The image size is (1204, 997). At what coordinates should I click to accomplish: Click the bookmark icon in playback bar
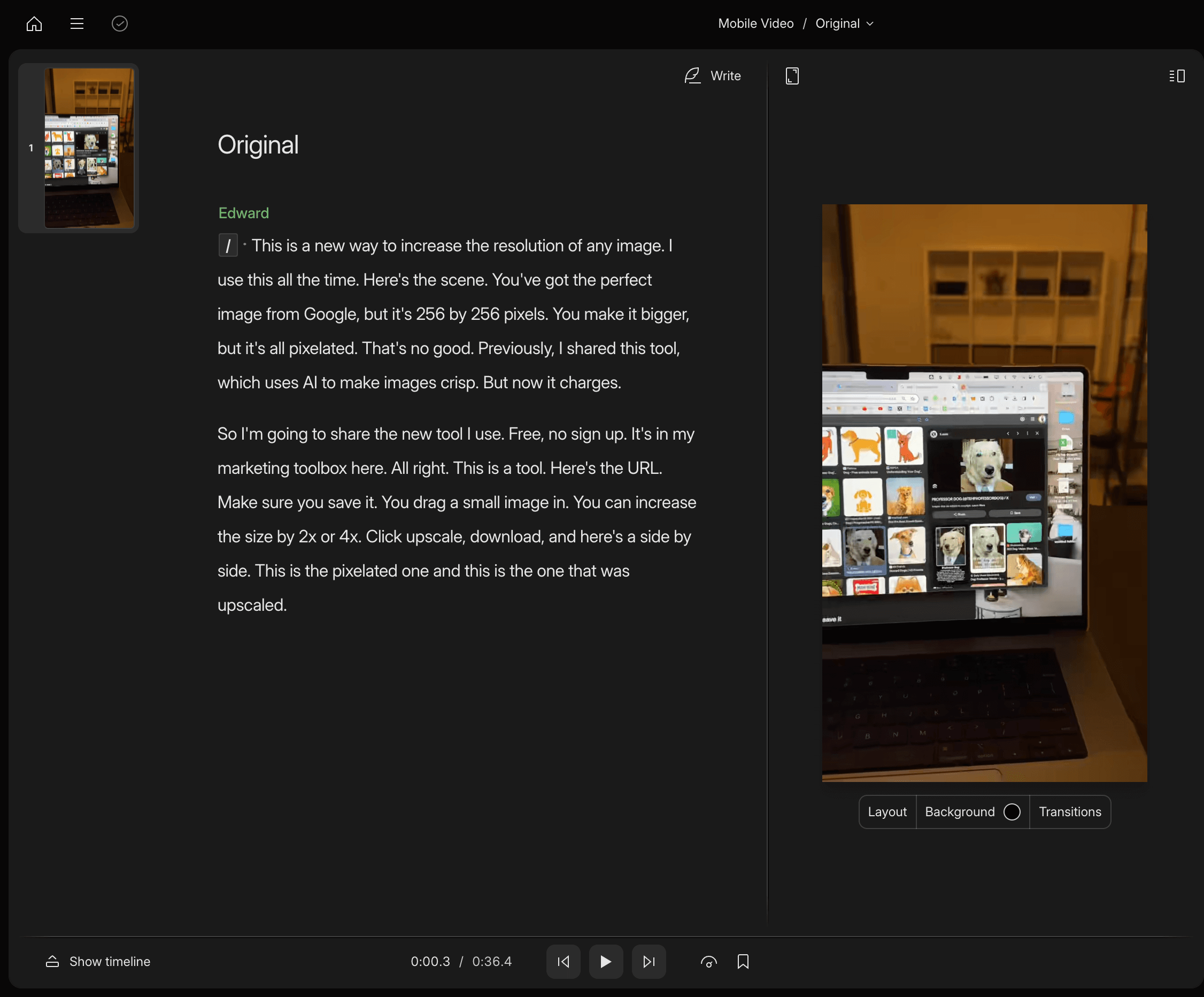[x=743, y=961]
